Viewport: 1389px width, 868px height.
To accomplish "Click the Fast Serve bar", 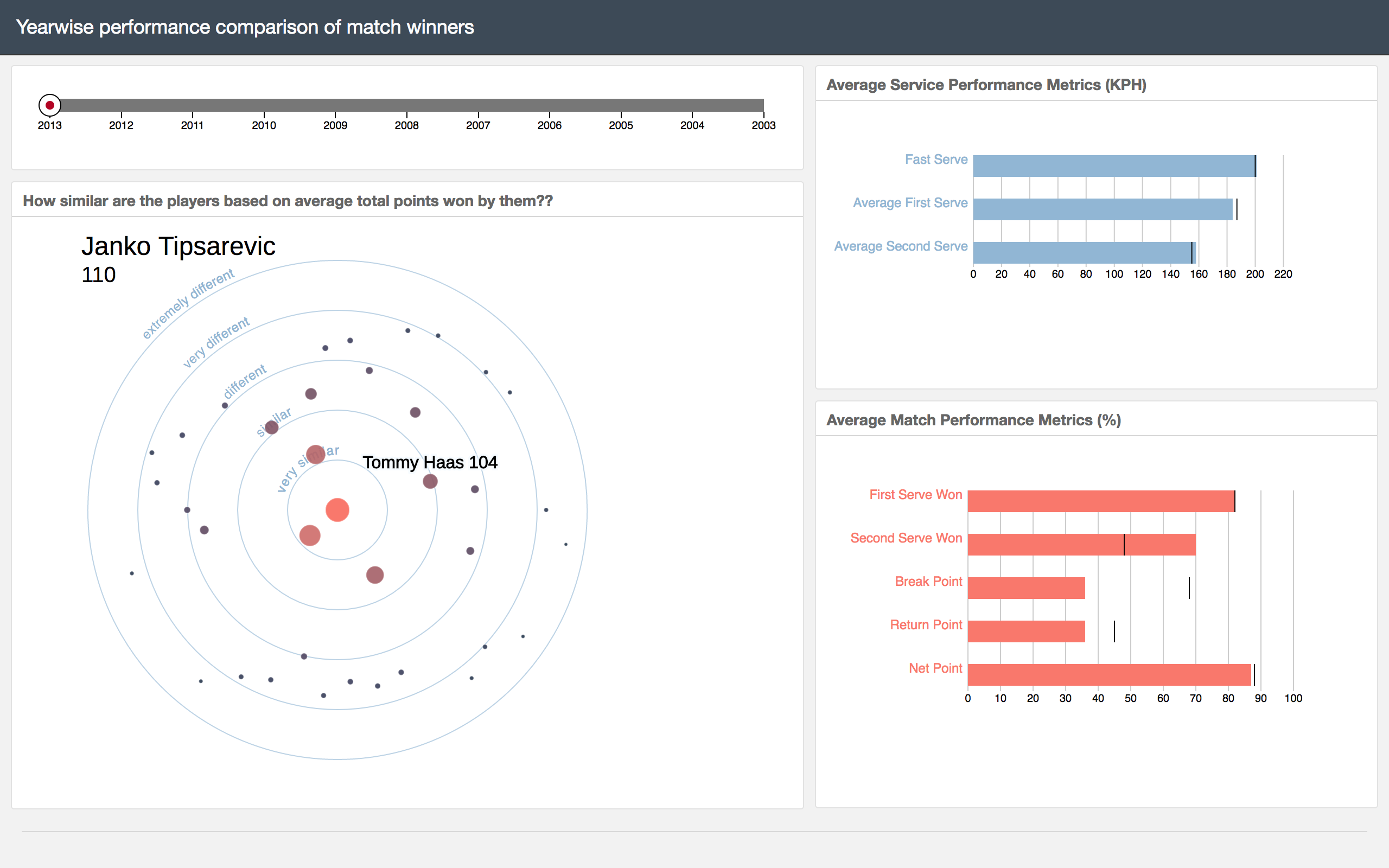I will coord(1113,166).
